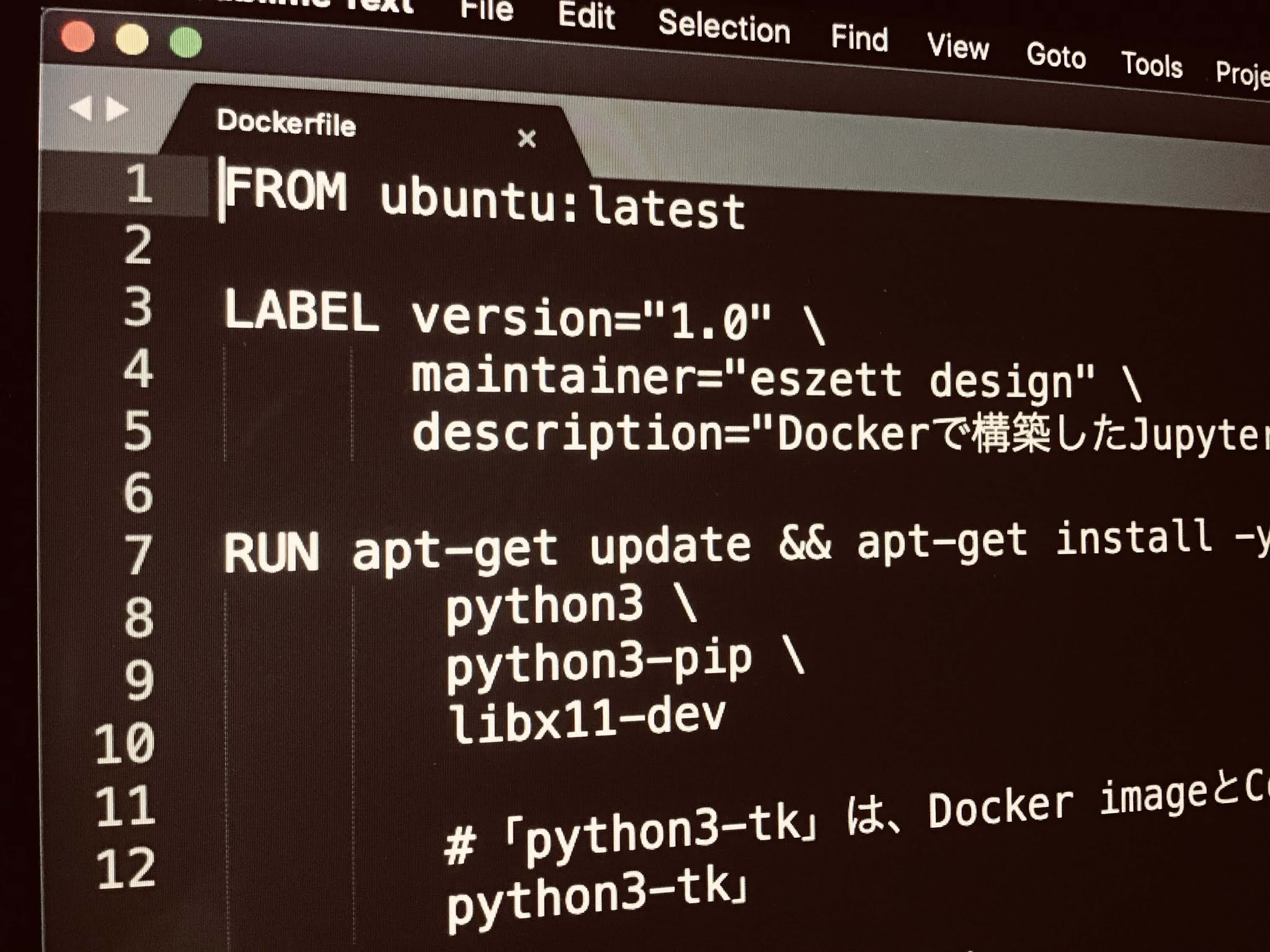The width and height of the screenshot is (1270, 952).
Task: Click the red close window button
Action: point(78,36)
